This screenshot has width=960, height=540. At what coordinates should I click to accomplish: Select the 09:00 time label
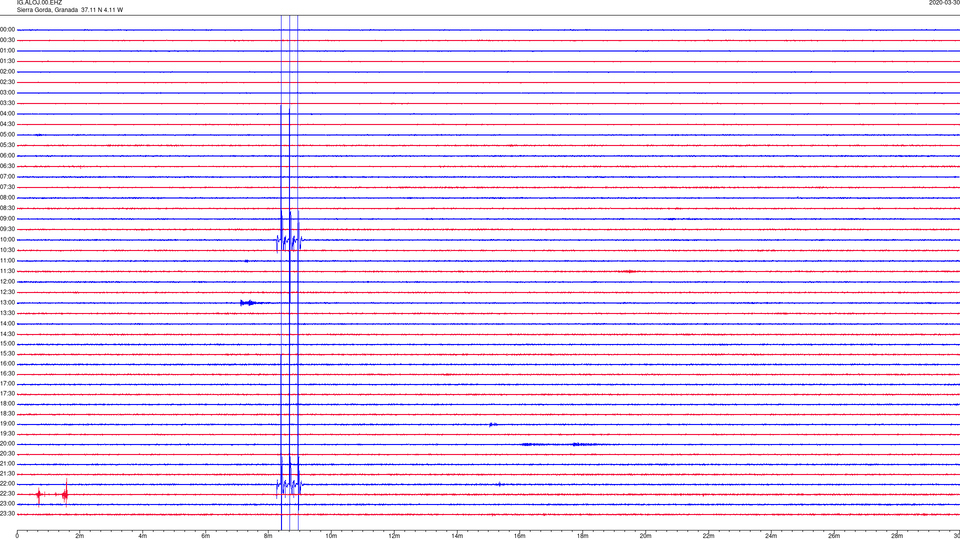(x=7, y=219)
